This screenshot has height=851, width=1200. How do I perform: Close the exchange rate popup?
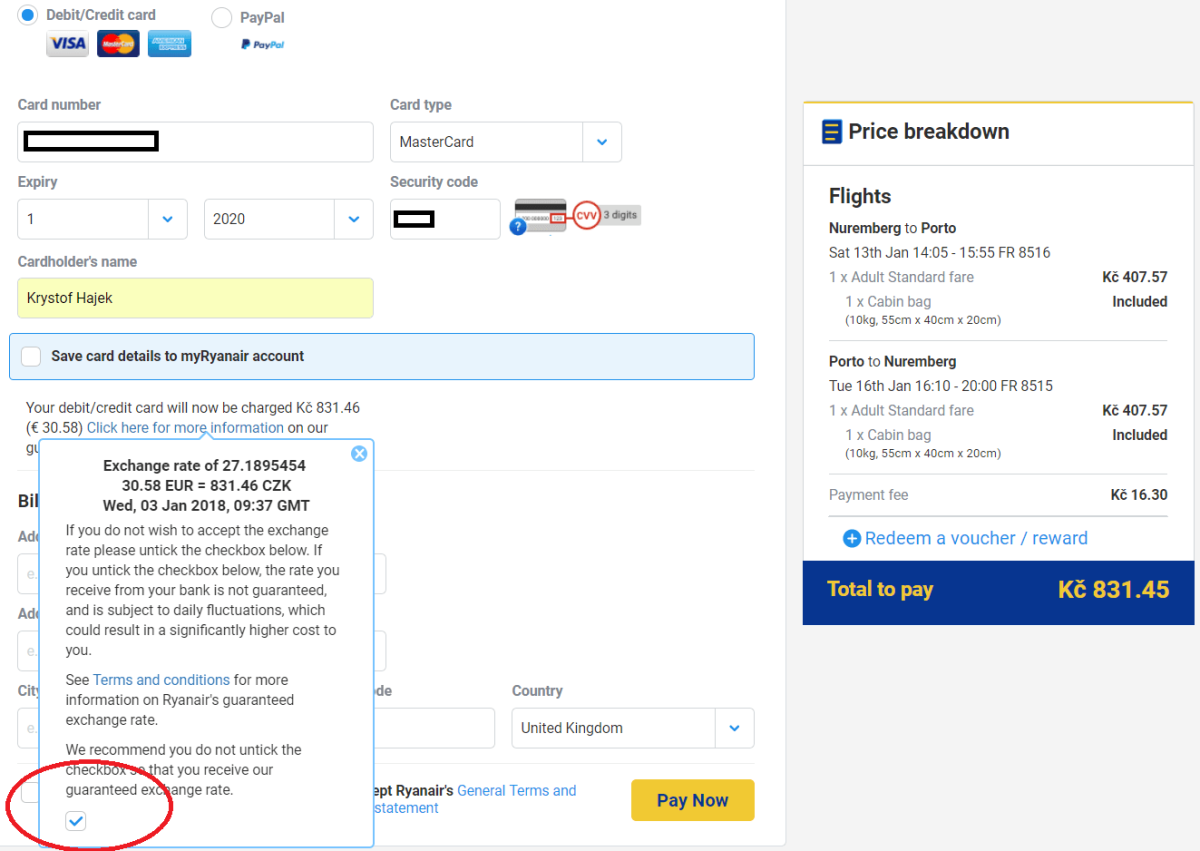point(359,454)
